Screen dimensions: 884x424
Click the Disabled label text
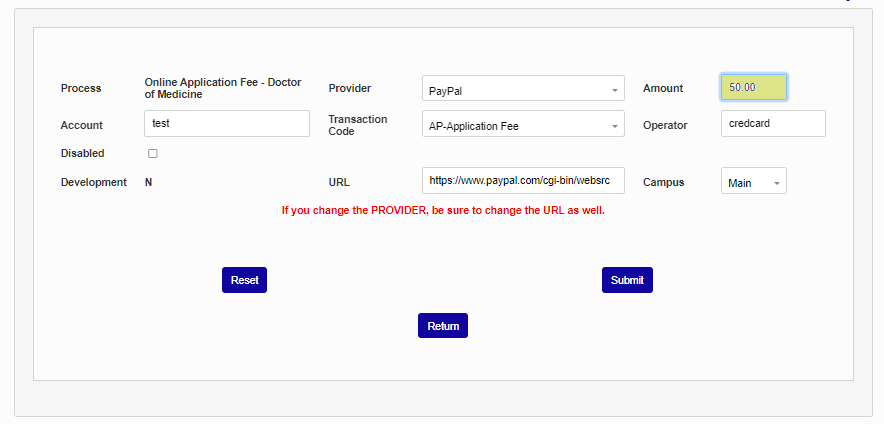pos(83,154)
